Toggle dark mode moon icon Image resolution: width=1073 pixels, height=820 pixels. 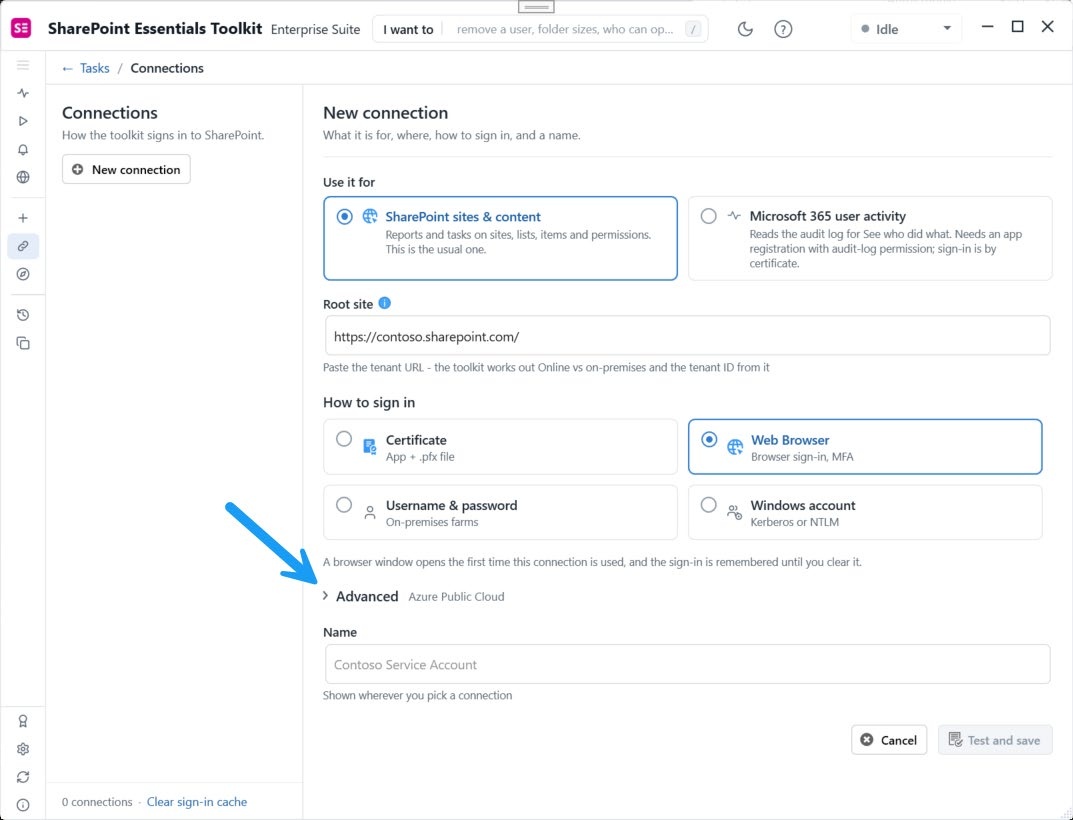coord(745,29)
